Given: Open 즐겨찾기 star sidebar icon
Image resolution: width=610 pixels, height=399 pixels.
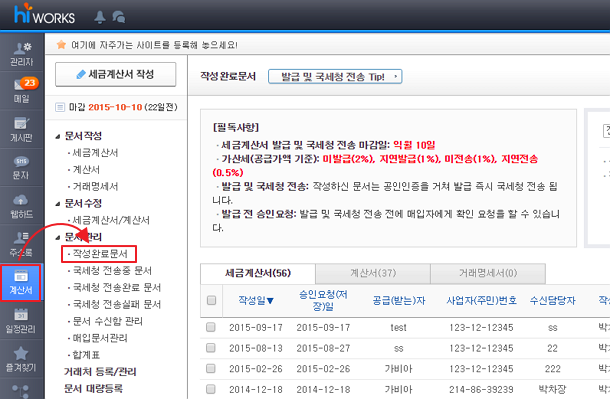Looking at the screenshot, I should click(x=22, y=359).
